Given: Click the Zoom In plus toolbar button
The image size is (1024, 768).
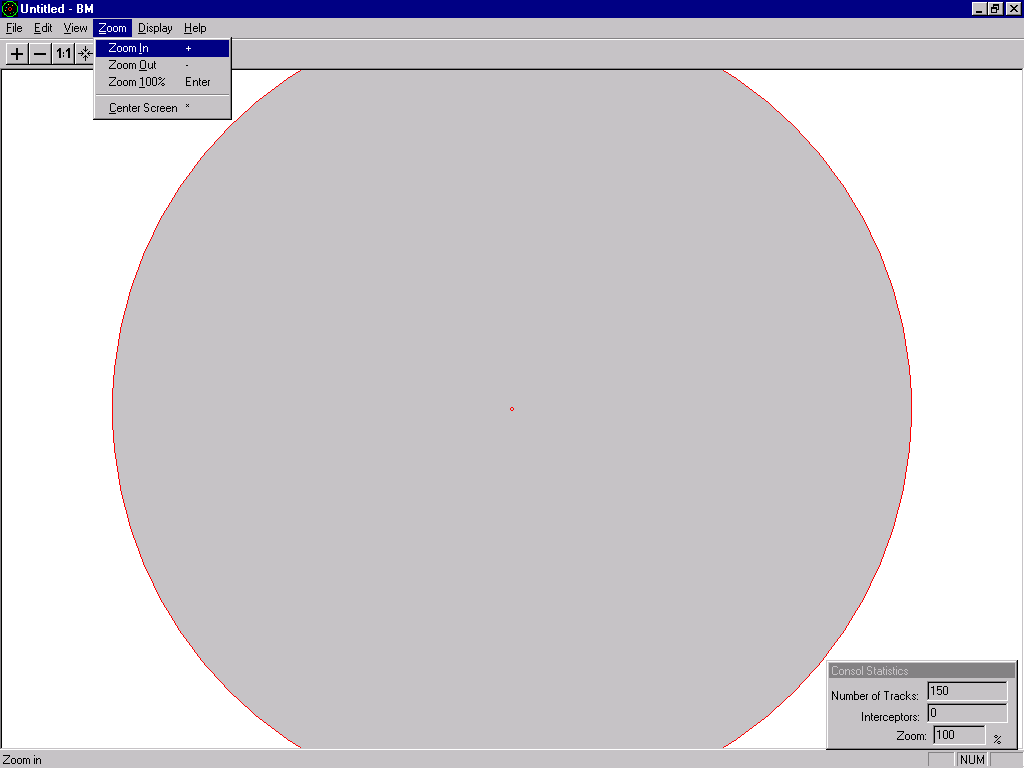Looking at the screenshot, I should click(x=17, y=54).
